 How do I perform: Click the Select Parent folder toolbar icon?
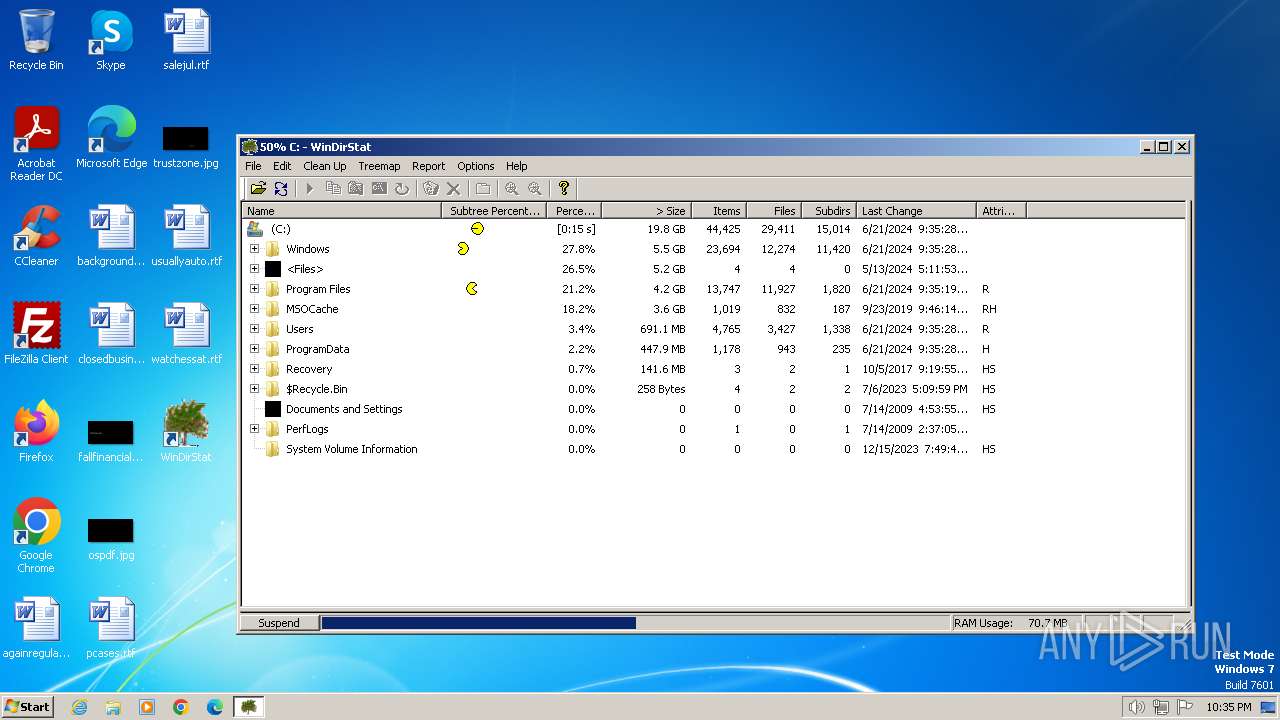483,188
